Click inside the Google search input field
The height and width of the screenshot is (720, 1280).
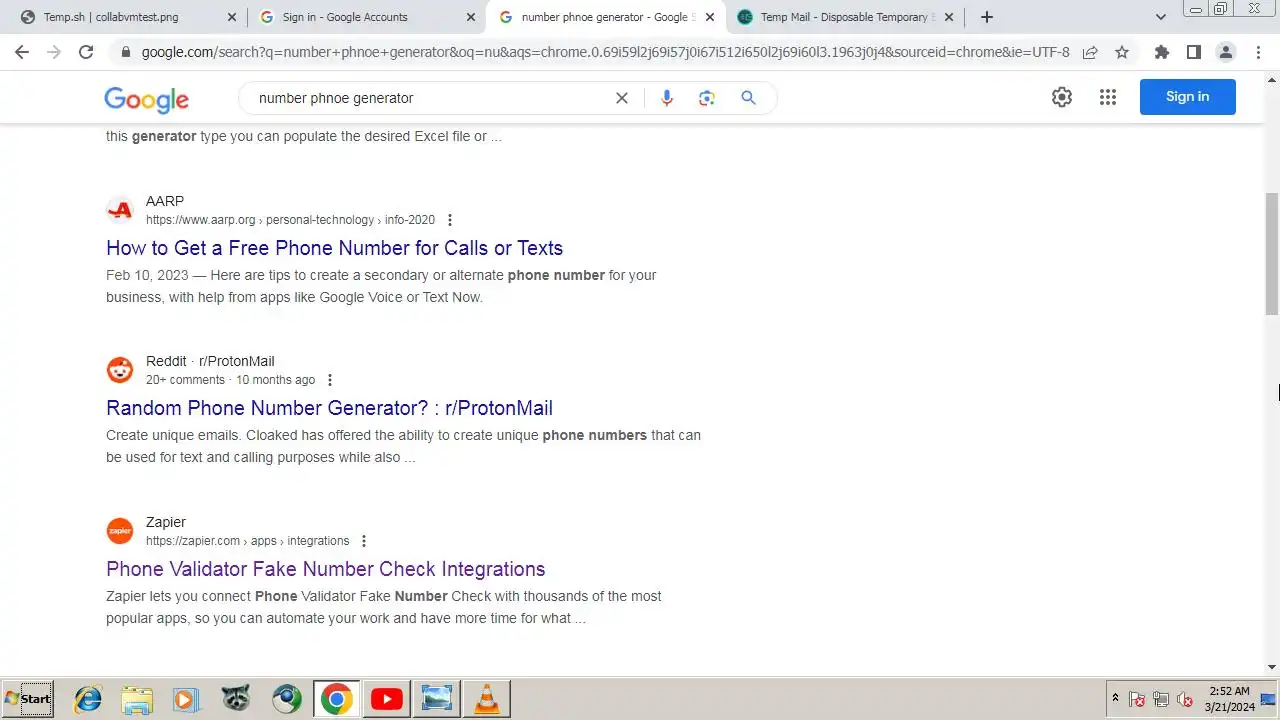coord(430,98)
